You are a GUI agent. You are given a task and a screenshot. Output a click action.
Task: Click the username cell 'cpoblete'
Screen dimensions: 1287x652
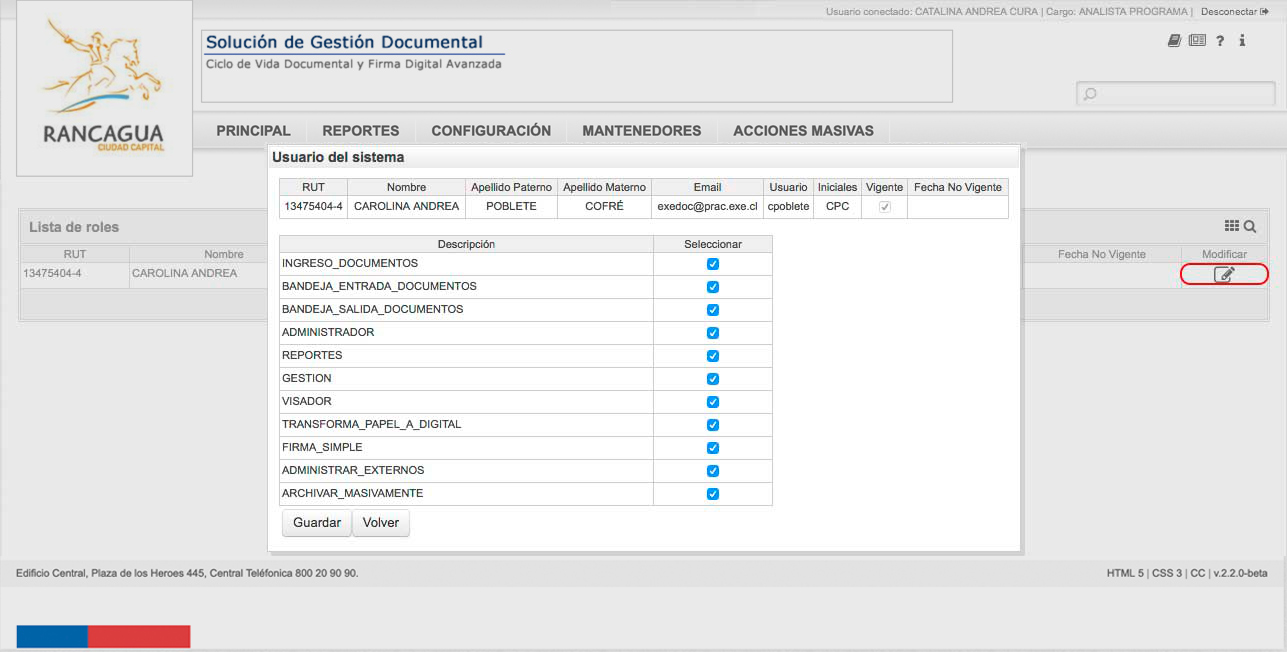pyautogui.click(x=788, y=207)
